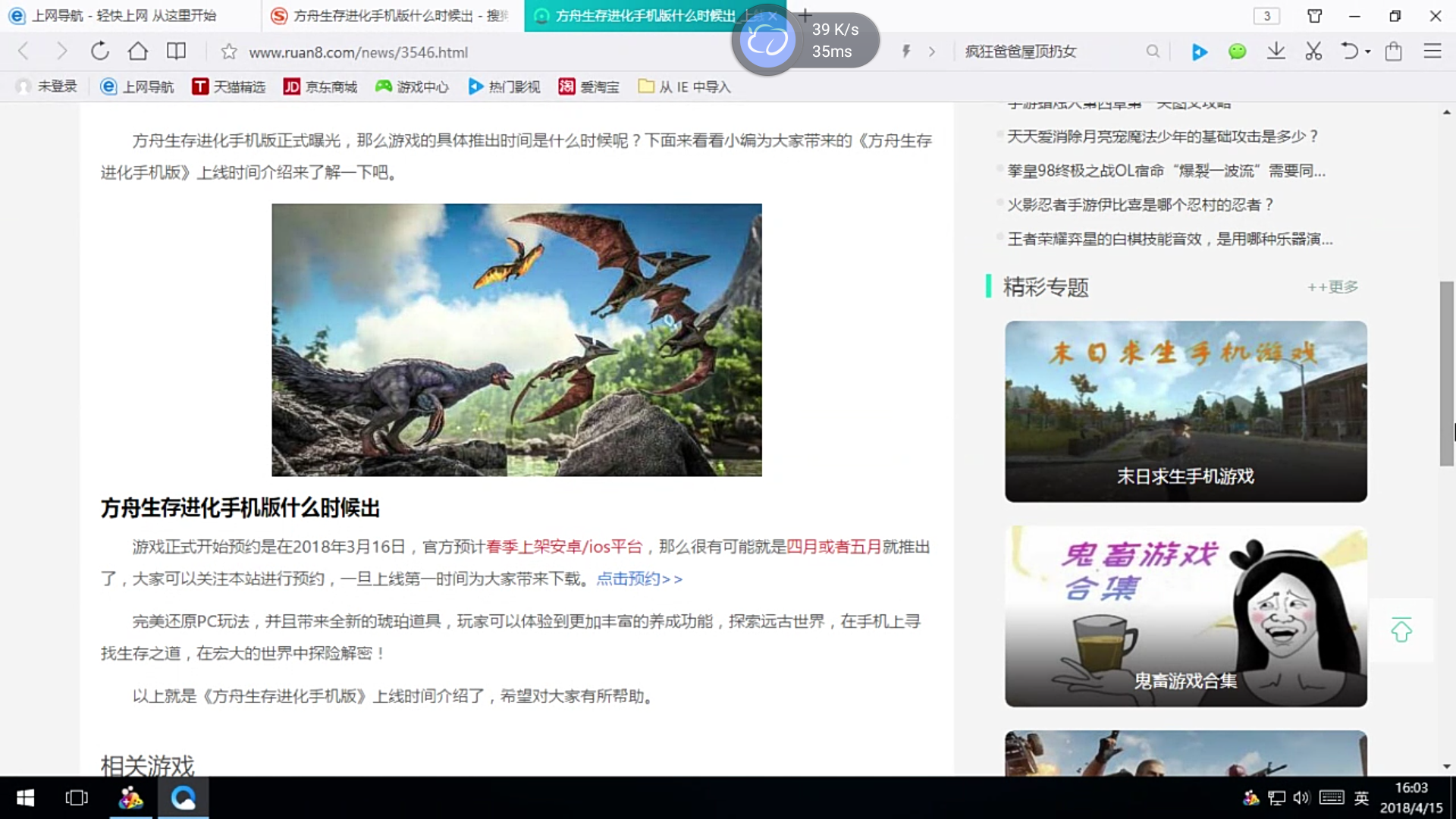
Task: Open the 鬼畜游戏合集 topic card
Action: [x=1186, y=616]
